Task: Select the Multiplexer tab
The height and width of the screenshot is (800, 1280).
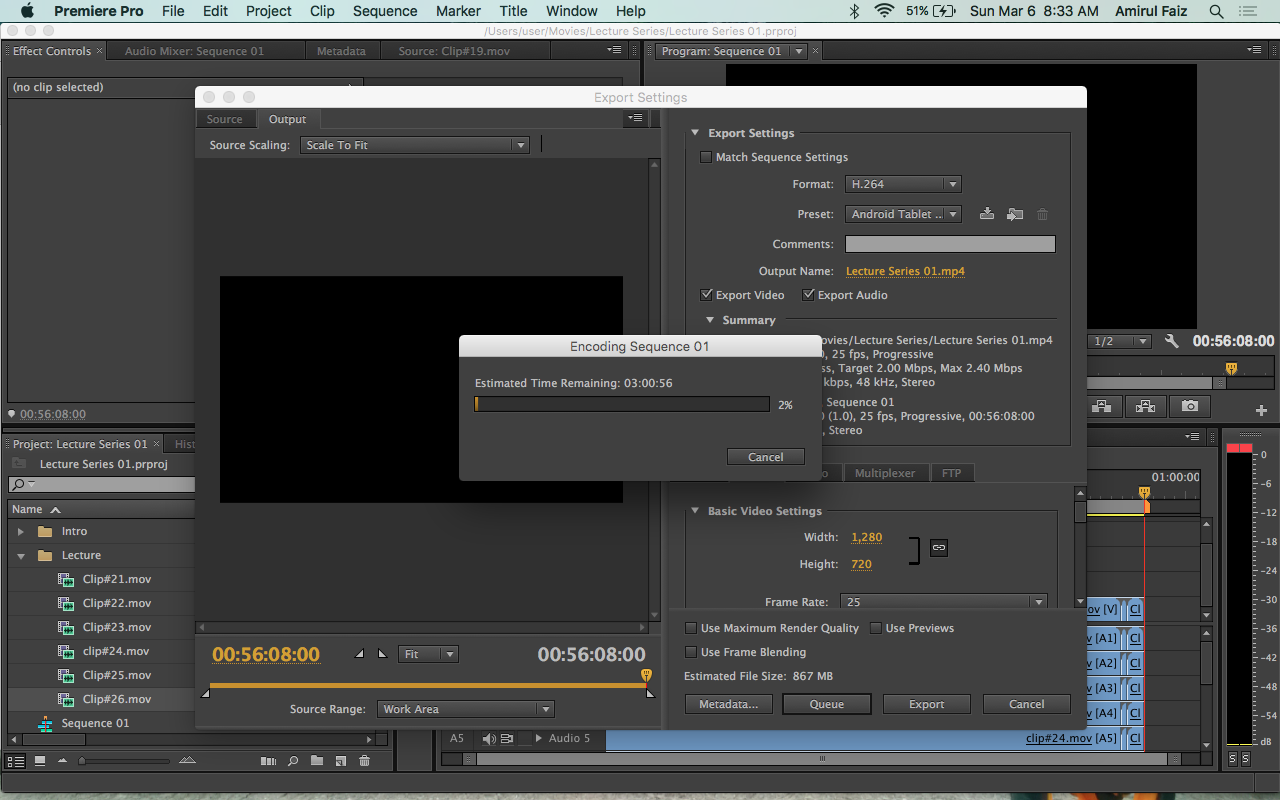Action: (x=885, y=473)
